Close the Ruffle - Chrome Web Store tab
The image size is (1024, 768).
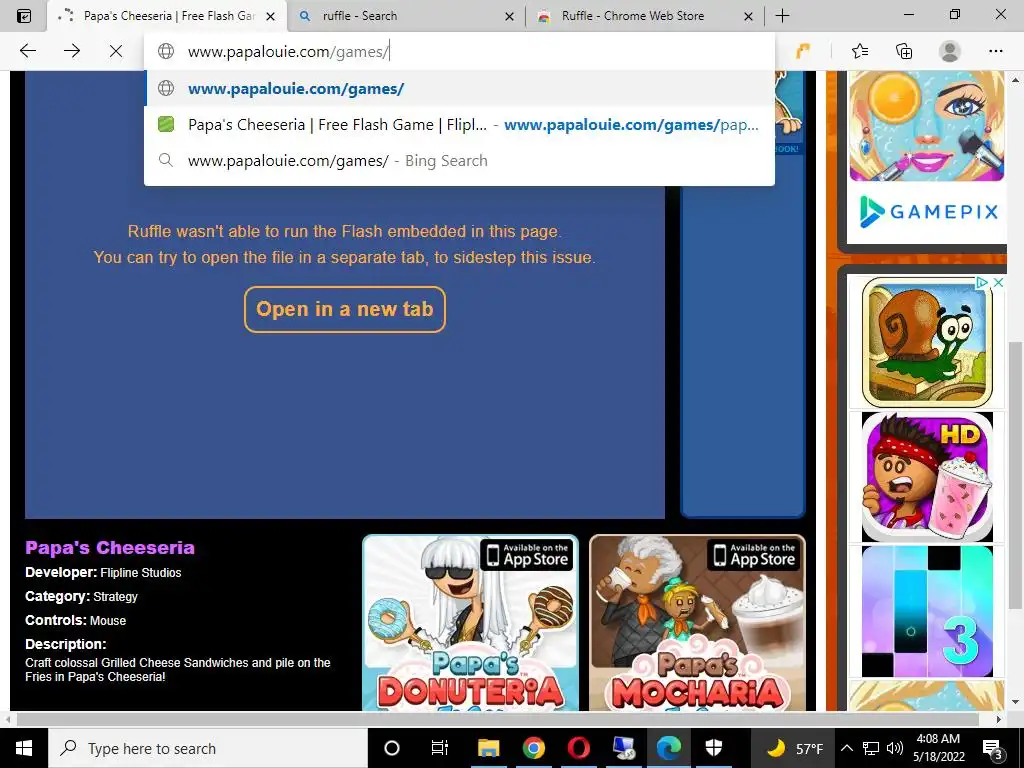click(748, 16)
